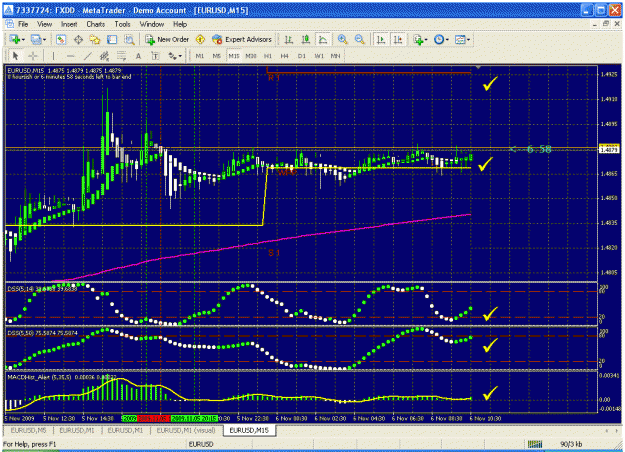The image size is (625, 452).
Task: Open the Window menu
Action: (x=152, y=24)
